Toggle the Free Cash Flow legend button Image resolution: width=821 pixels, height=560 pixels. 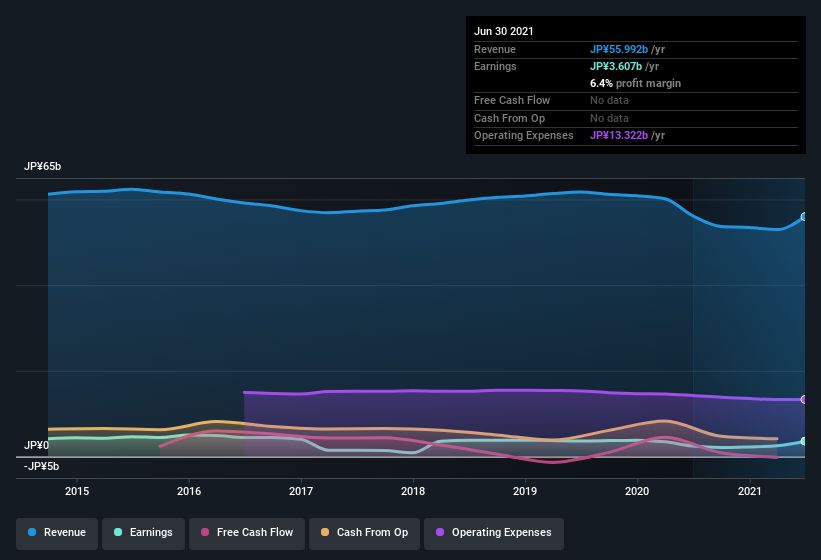coord(247,533)
